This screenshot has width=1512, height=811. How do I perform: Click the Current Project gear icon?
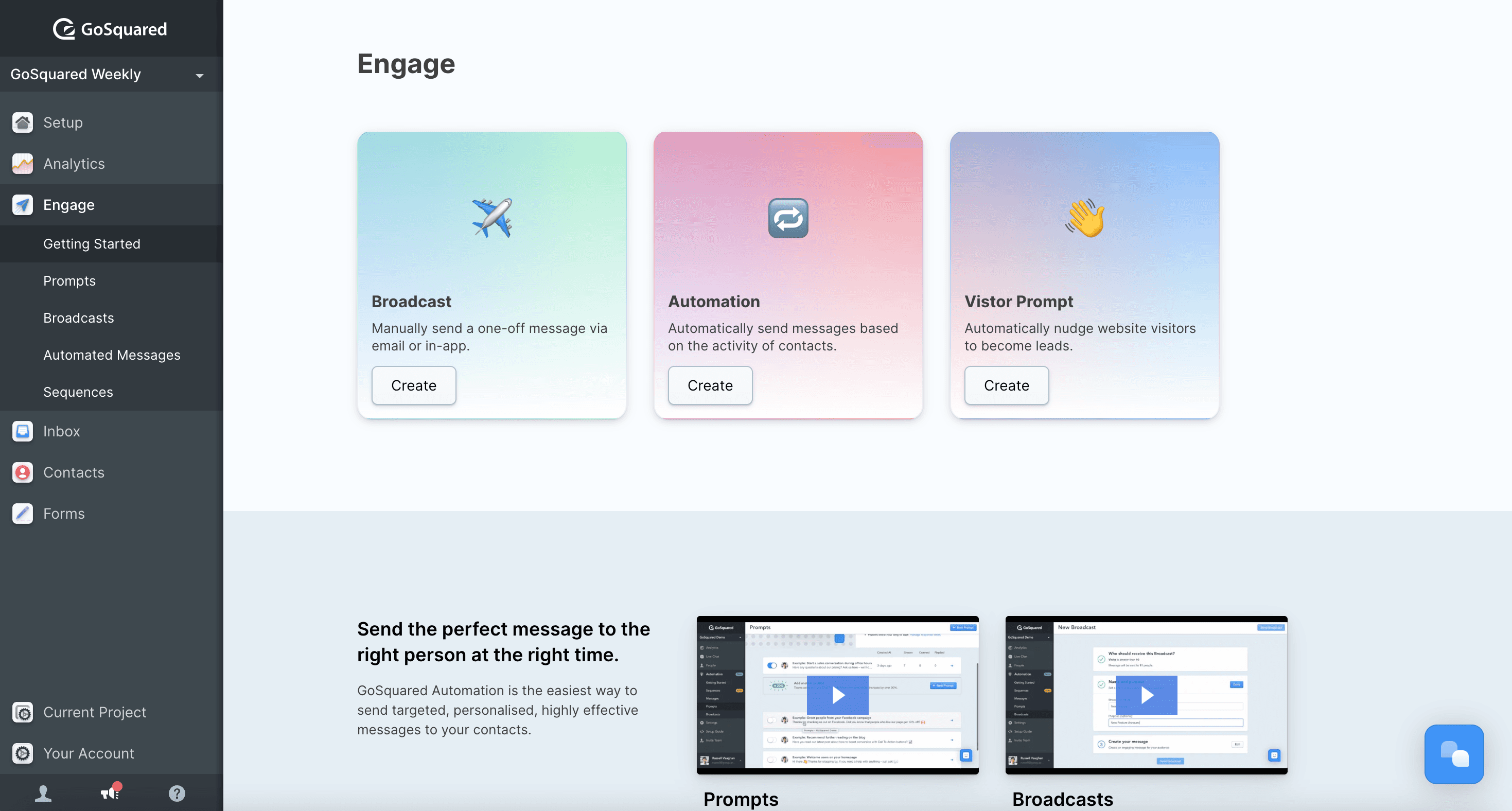22,712
